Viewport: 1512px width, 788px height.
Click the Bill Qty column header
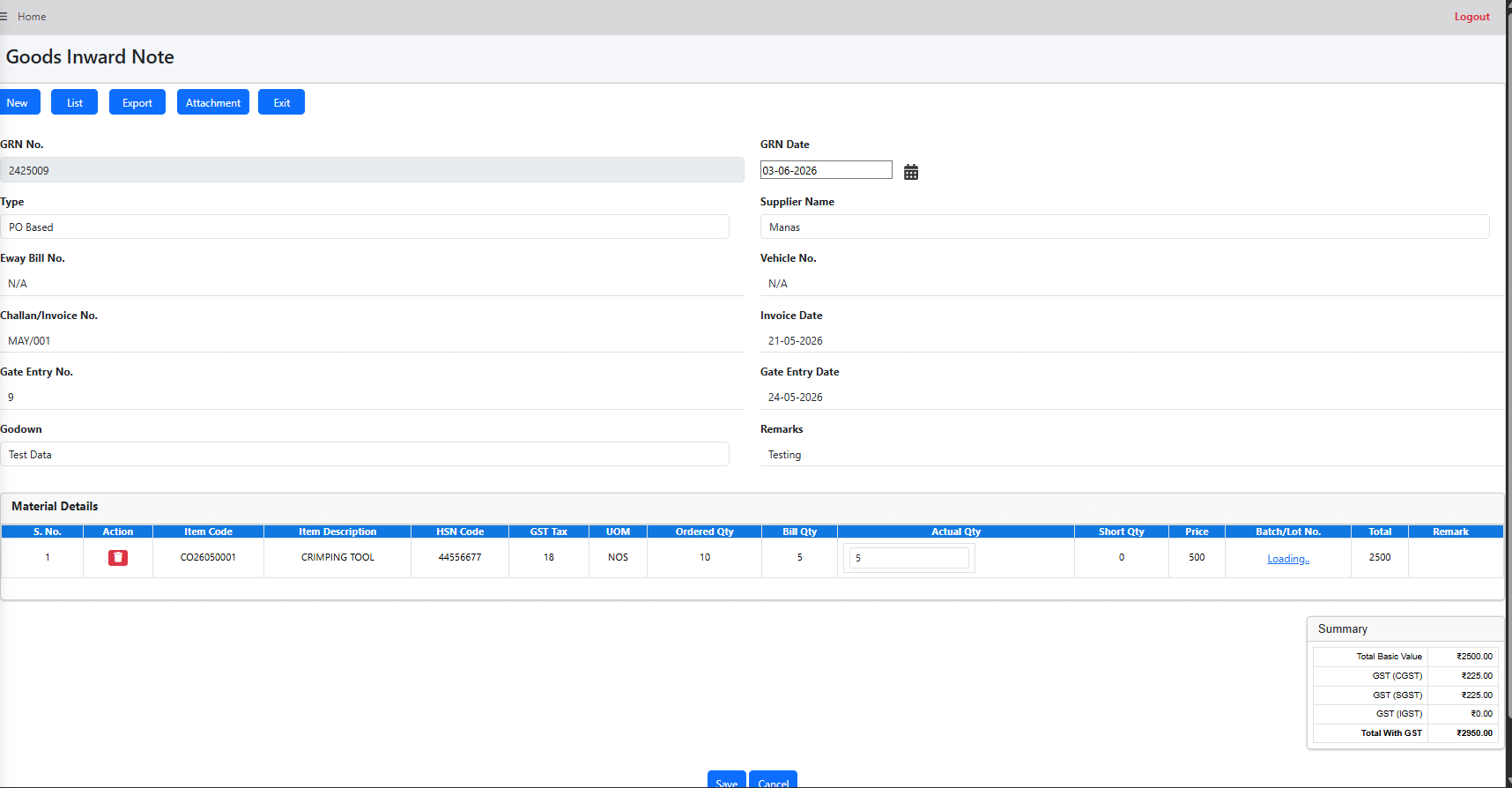[x=800, y=532]
